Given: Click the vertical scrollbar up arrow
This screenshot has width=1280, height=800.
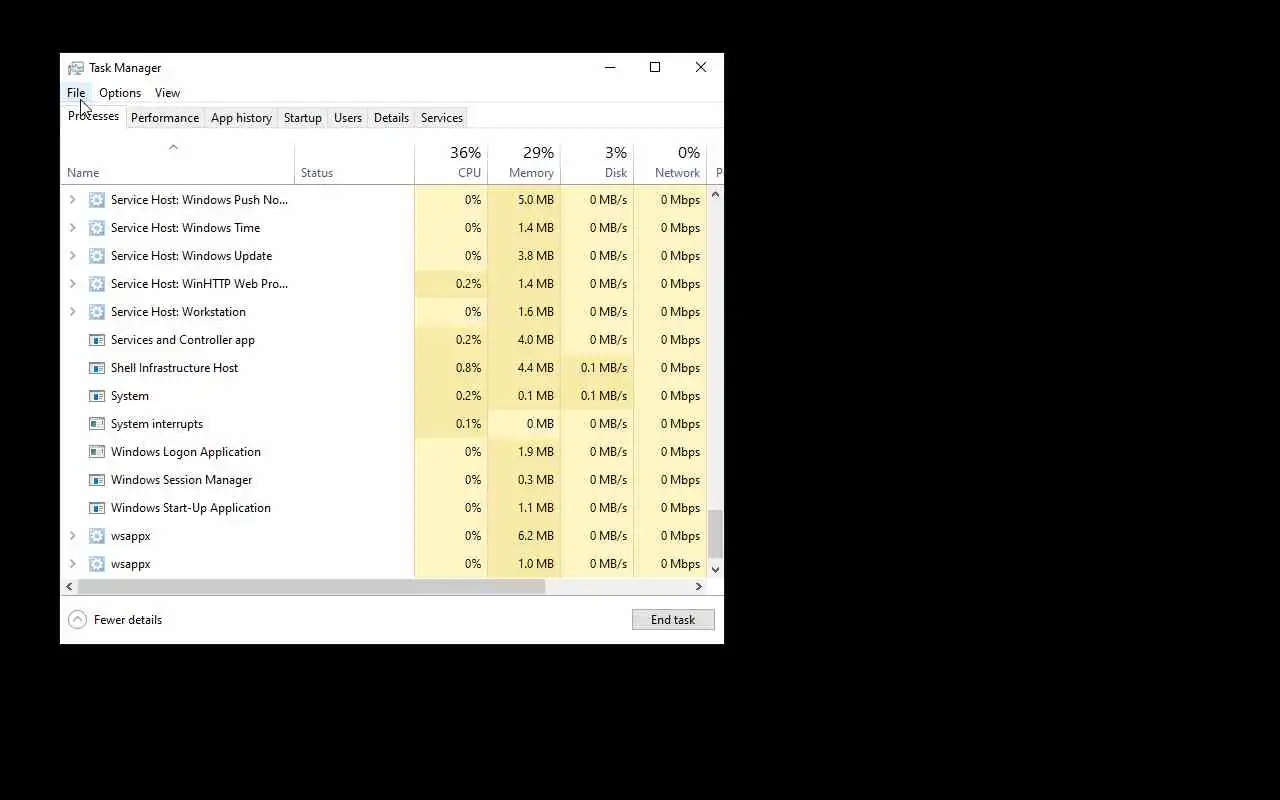Looking at the screenshot, I should coord(715,194).
